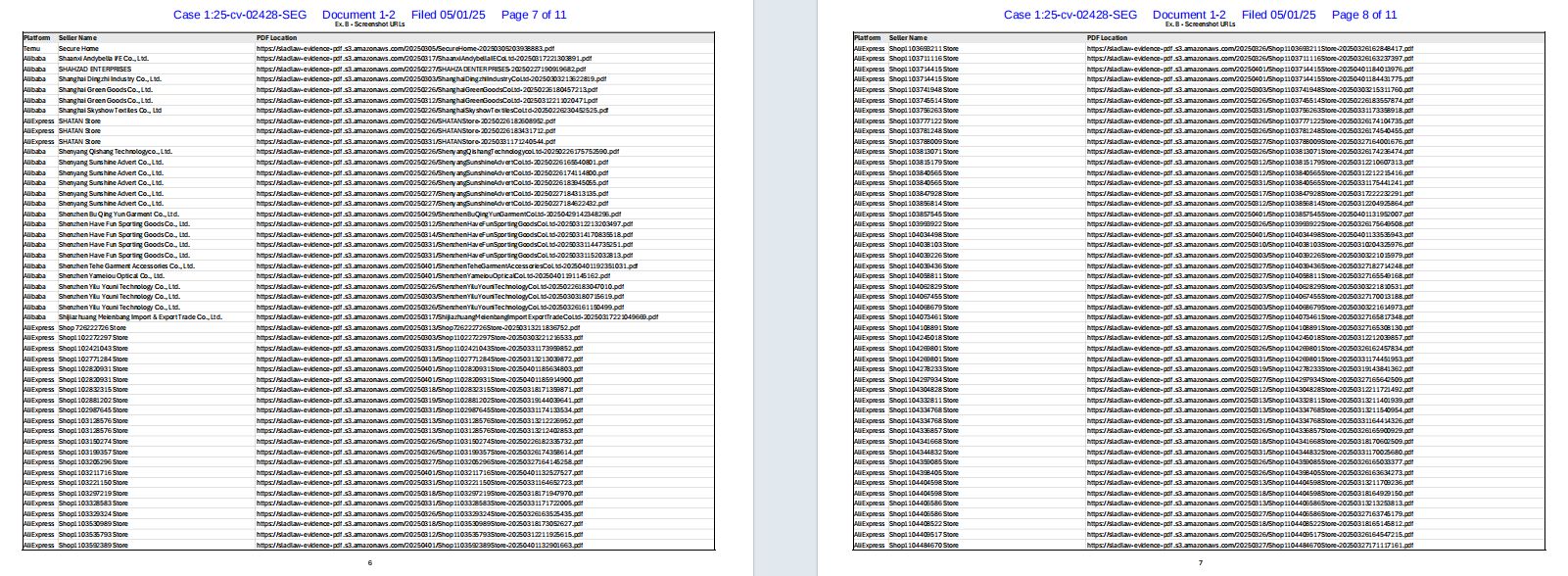Screen dimensions: 1568x576
Task: Click the Shanghai Skyshow Textiles PDF link
Action: click(x=432, y=111)
